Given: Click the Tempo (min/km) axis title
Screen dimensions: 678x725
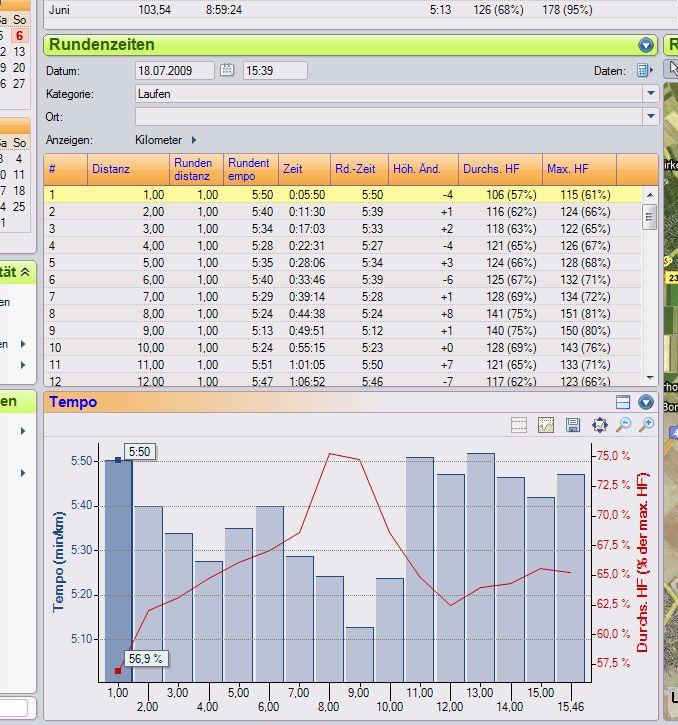Looking at the screenshot, I should point(59,562).
